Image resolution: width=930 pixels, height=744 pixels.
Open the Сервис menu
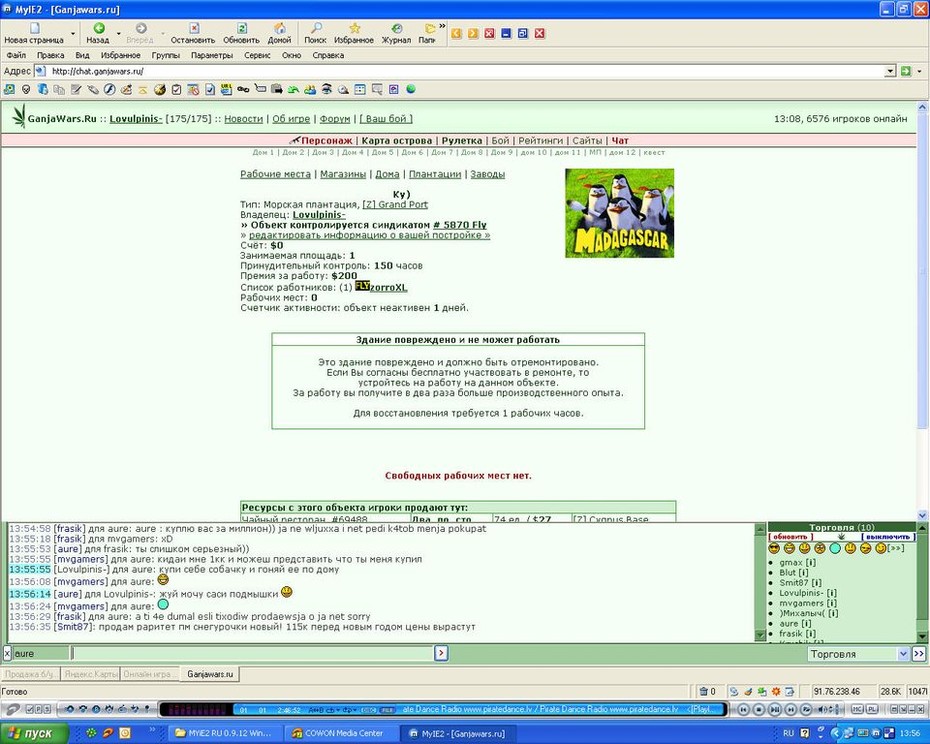click(257, 55)
